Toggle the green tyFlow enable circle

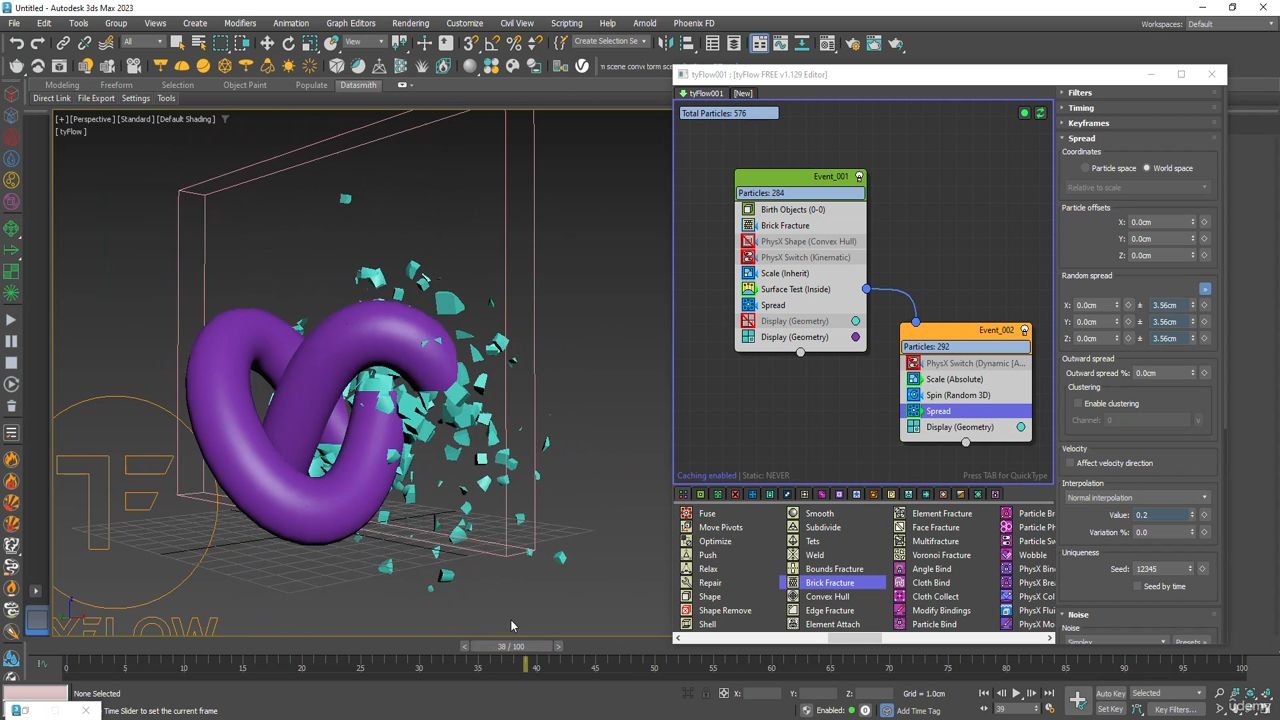1024,113
